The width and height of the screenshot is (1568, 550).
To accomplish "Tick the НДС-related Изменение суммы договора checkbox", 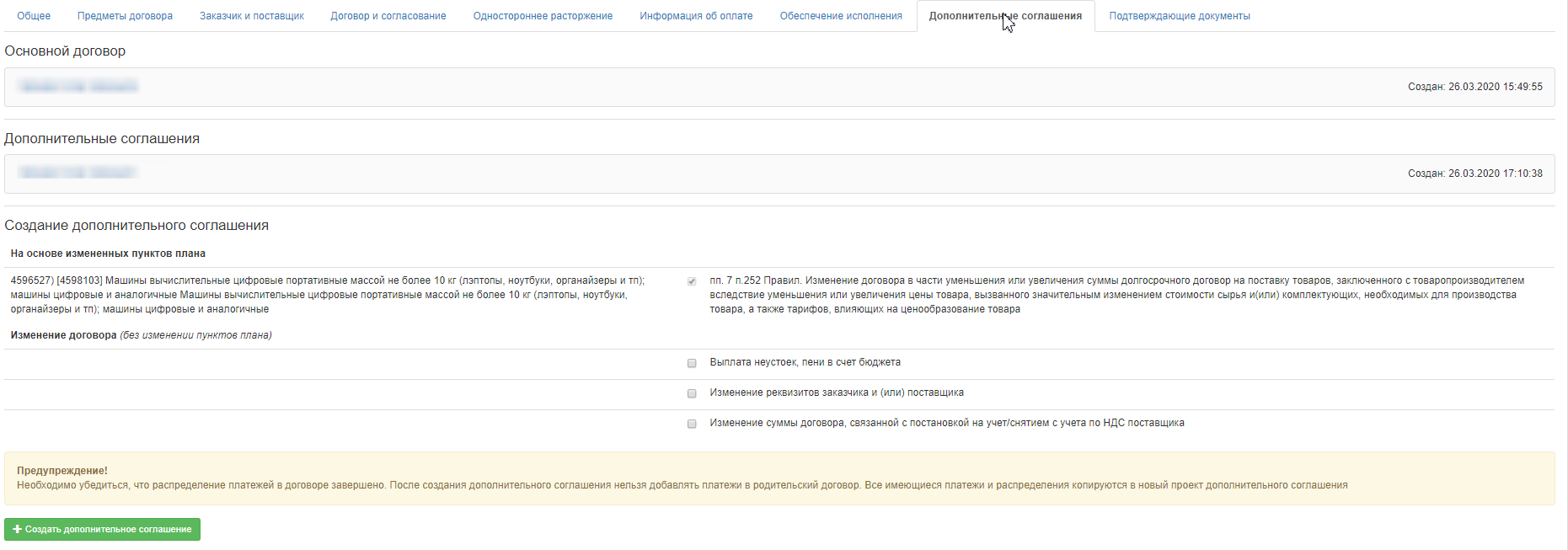I will (692, 424).
